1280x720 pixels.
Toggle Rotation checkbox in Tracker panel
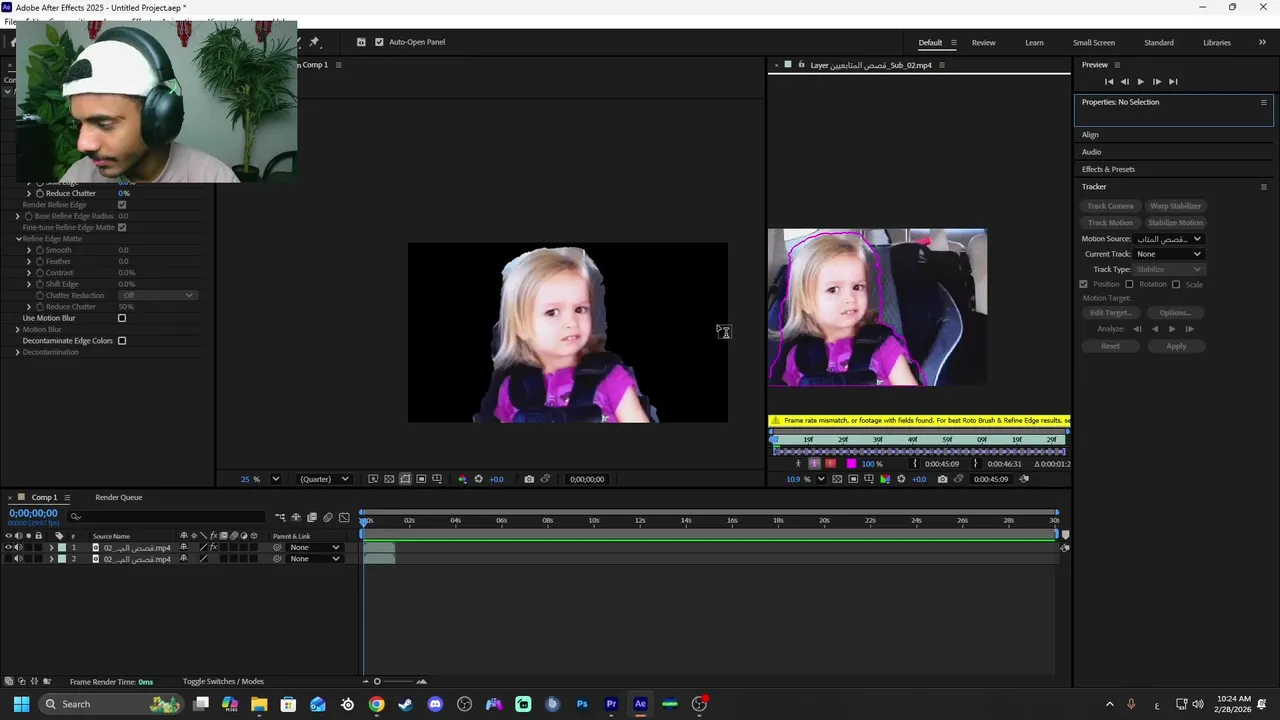[x=1129, y=284]
